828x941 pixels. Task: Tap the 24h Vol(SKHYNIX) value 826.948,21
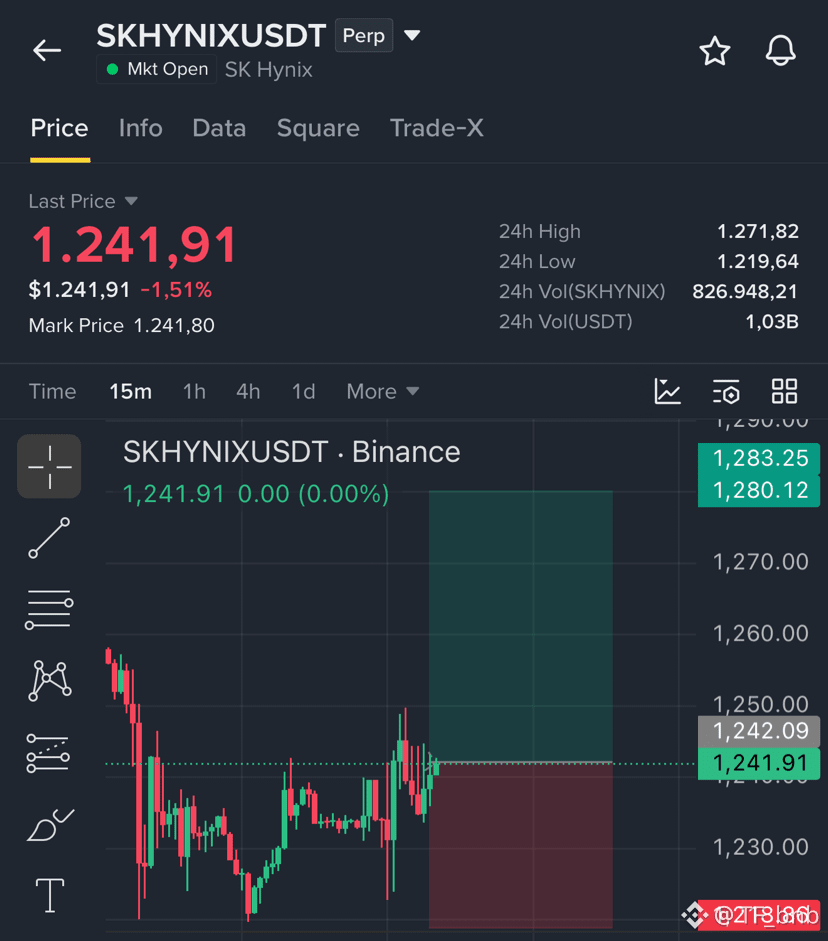(x=745, y=291)
